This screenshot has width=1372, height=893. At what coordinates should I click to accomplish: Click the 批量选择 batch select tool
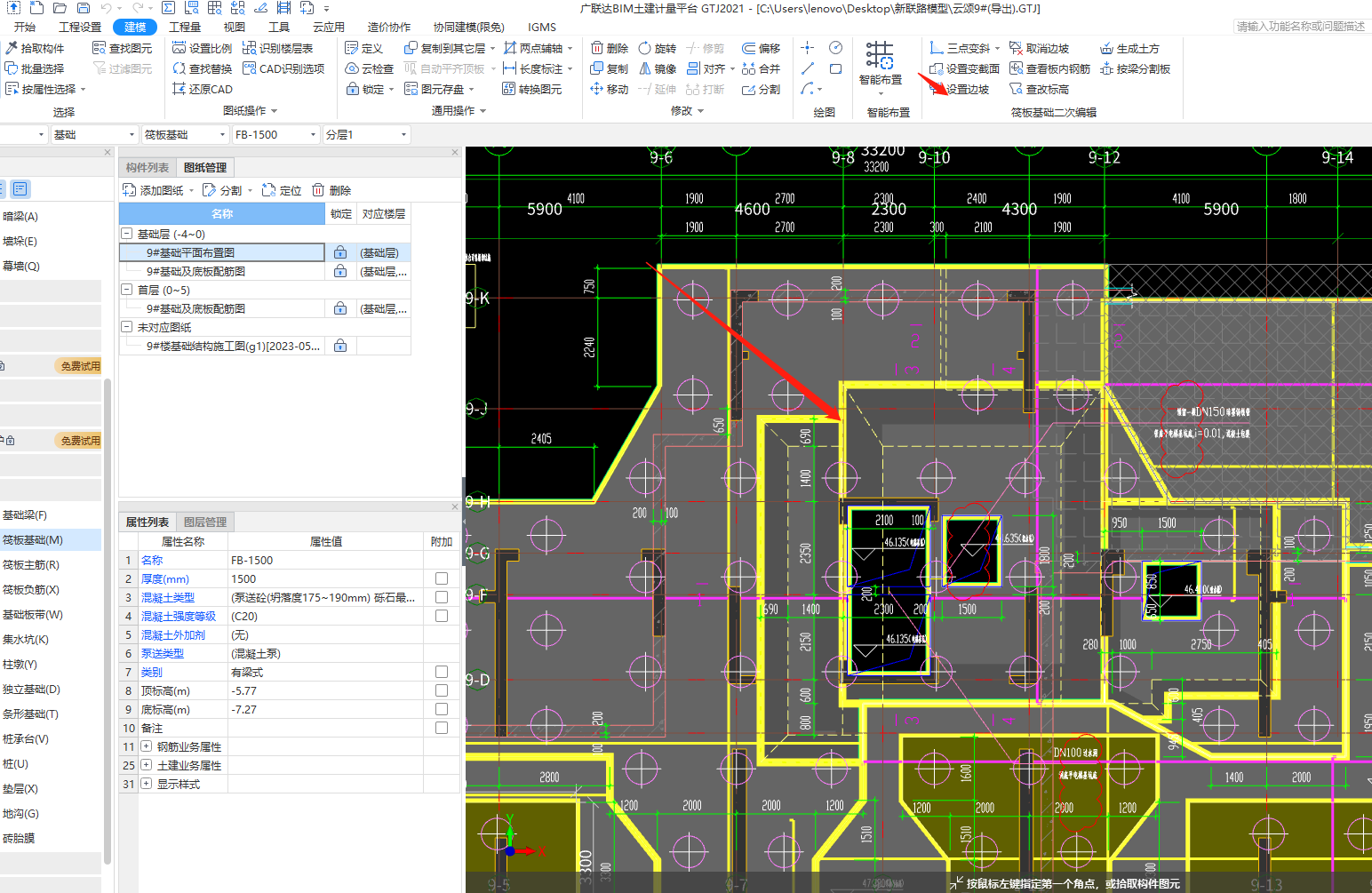point(35,68)
